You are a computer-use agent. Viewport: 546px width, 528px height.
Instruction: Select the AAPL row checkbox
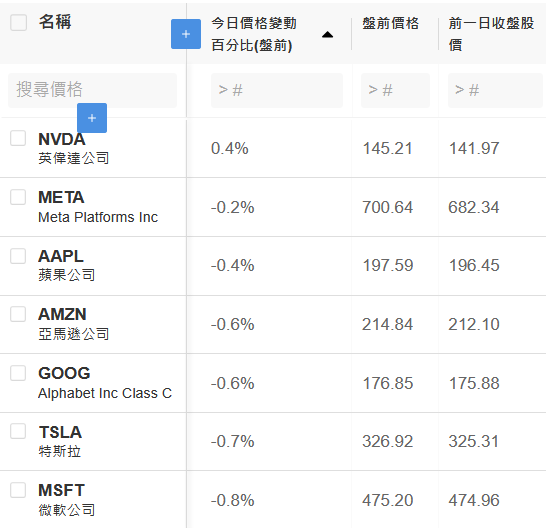tap(18, 256)
